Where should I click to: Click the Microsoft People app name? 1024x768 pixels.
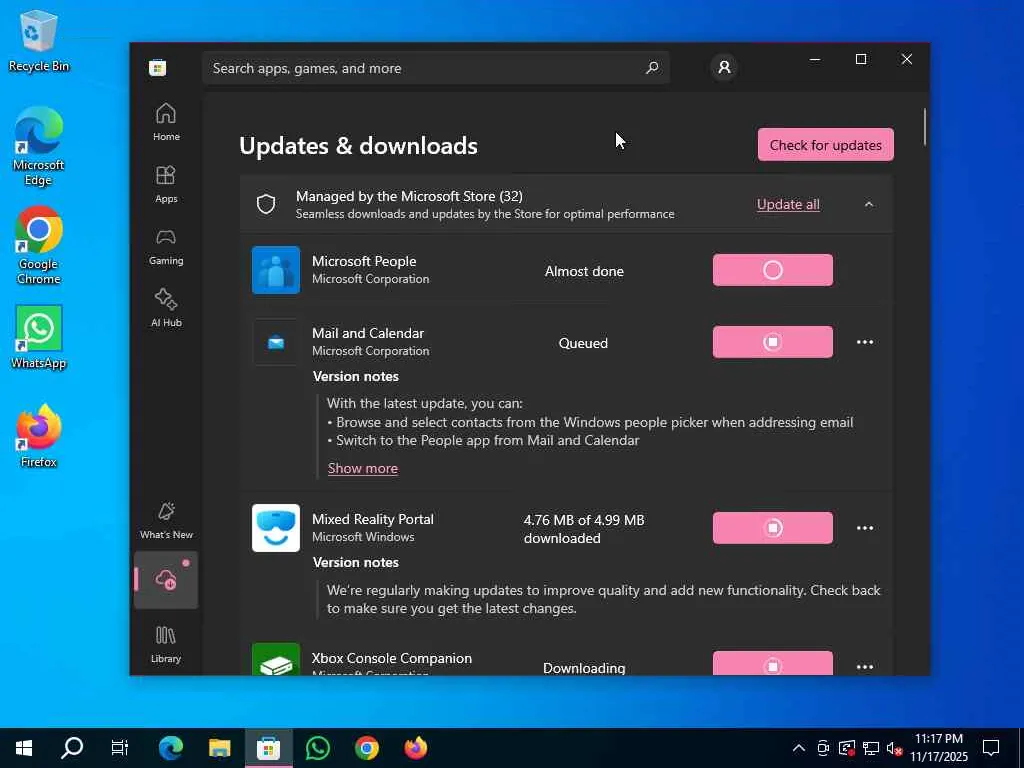364,261
